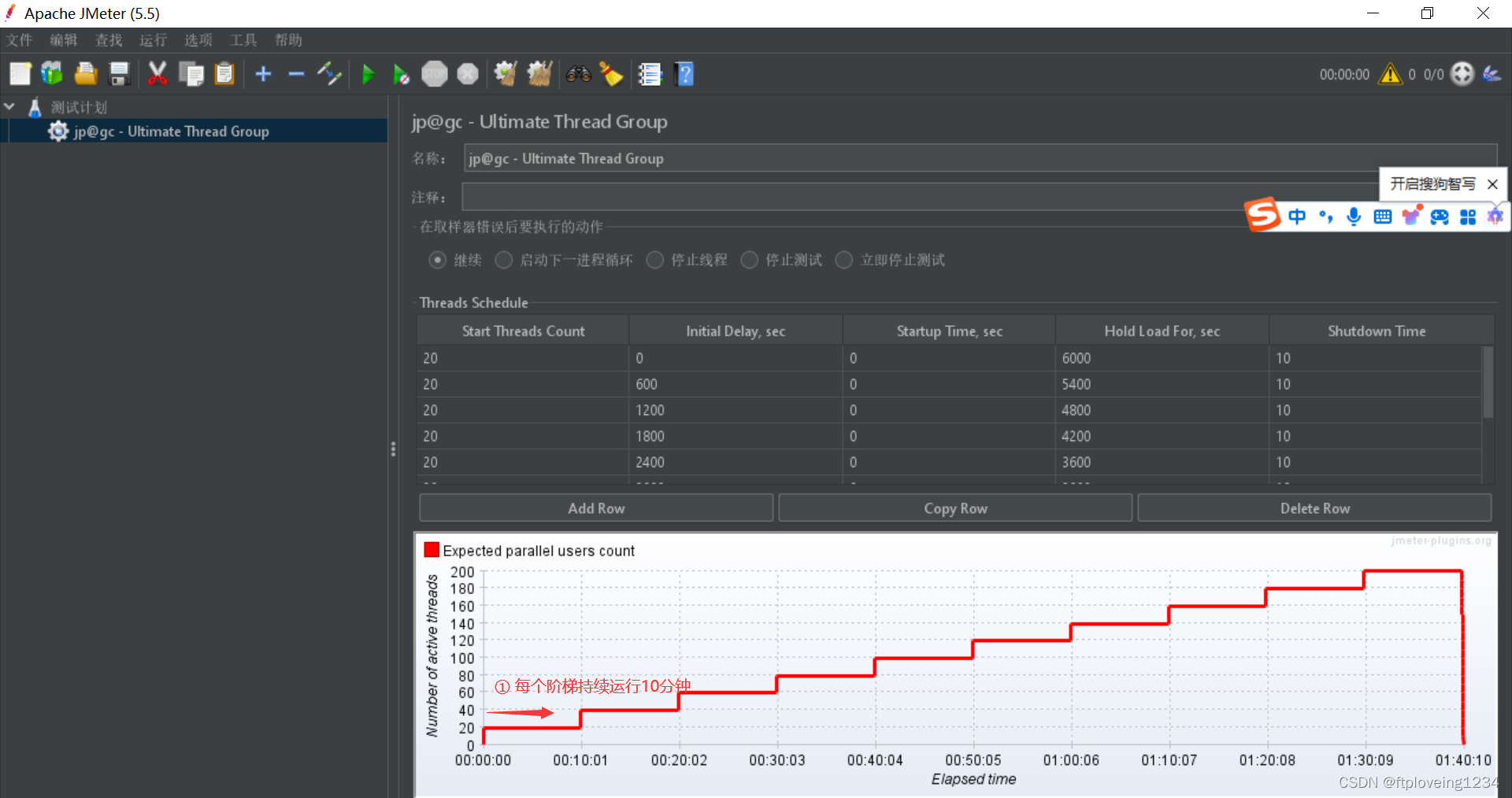1512x798 pixels.
Task: Create a new test plan with New icon
Action: tap(20, 74)
